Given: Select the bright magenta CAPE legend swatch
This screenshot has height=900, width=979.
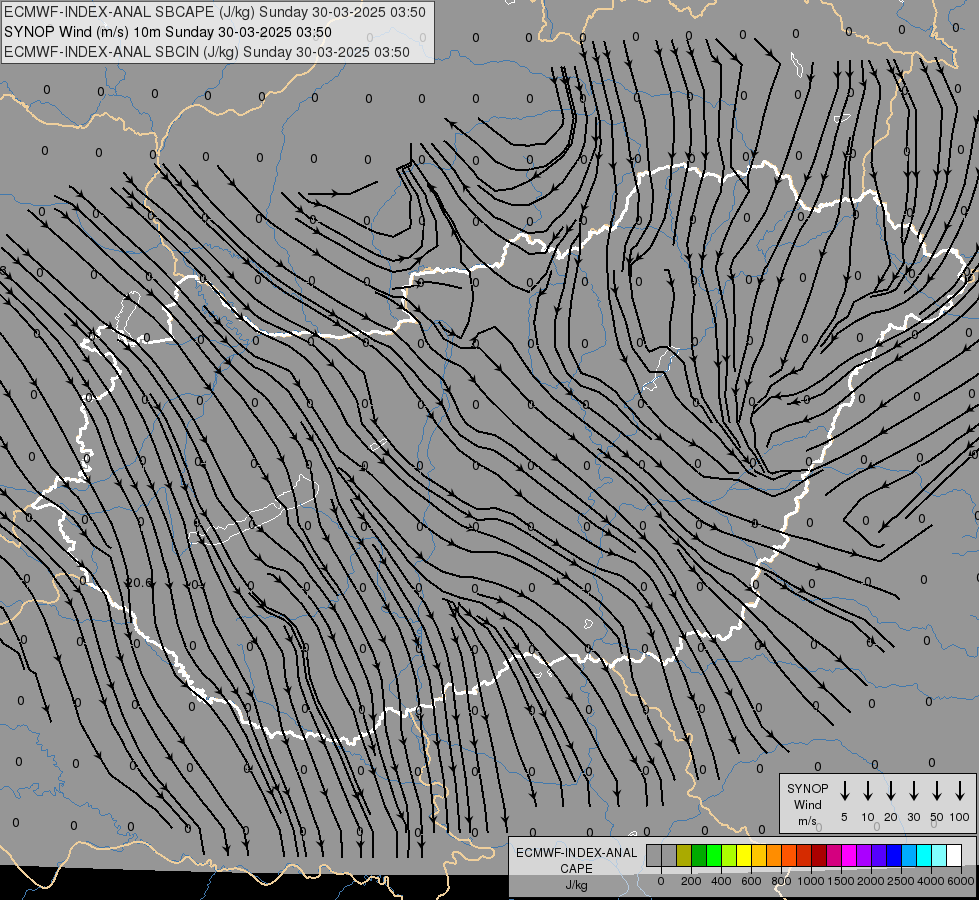Looking at the screenshot, I should 849,855.
